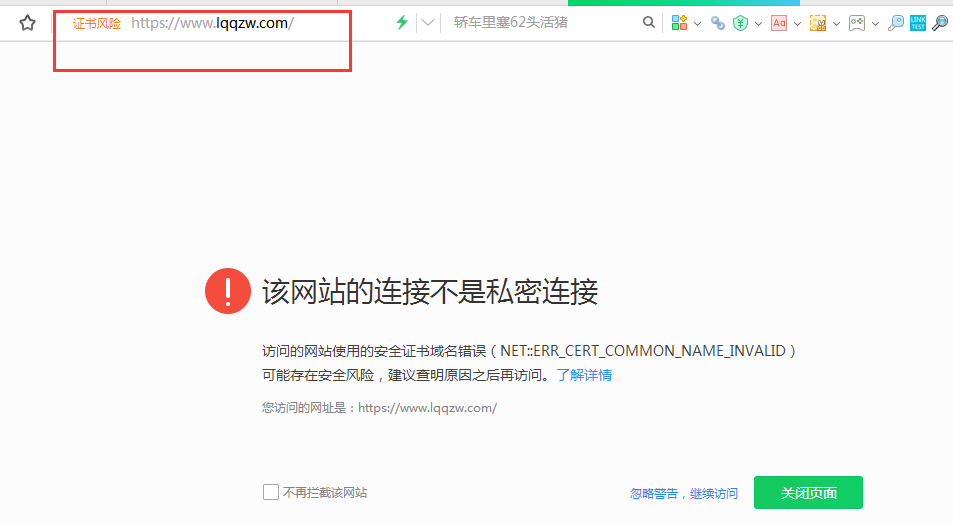This screenshot has height=523, width=953.
Task: Click the NET::ERR_CERT_COMMON_NAME_INVALID error text
Action: 643,350
